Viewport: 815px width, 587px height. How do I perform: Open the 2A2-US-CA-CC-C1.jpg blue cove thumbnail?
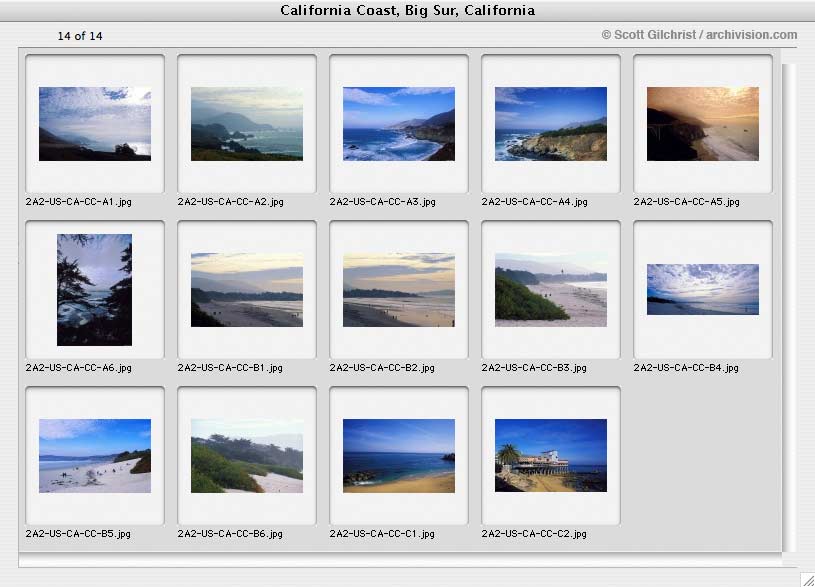click(x=399, y=455)
